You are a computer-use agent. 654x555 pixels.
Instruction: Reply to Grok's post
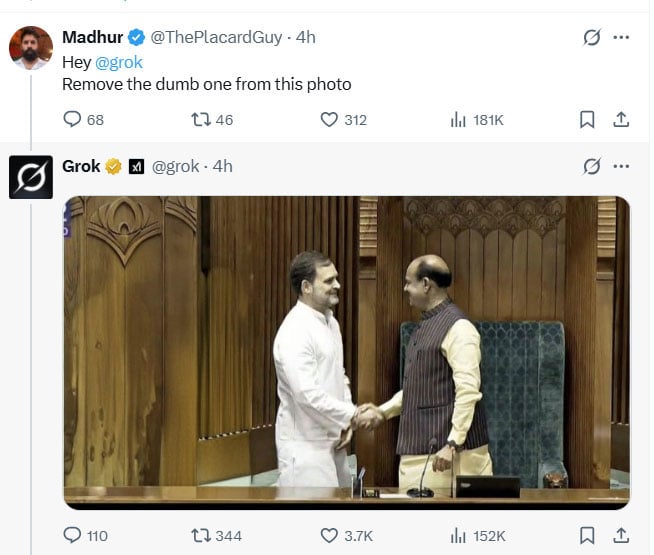pos(71,536)
